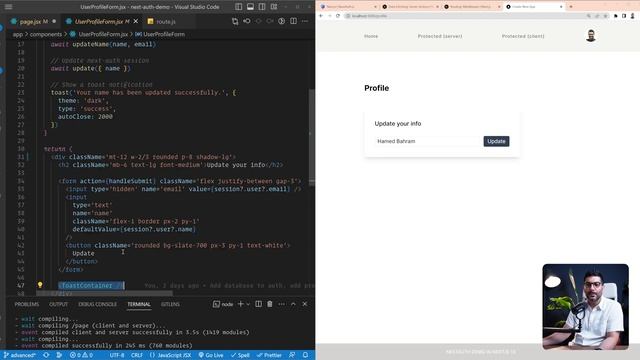Select the TERMINAL panel tab
This screenshot has width=640, height=360.
click(139, 304)
